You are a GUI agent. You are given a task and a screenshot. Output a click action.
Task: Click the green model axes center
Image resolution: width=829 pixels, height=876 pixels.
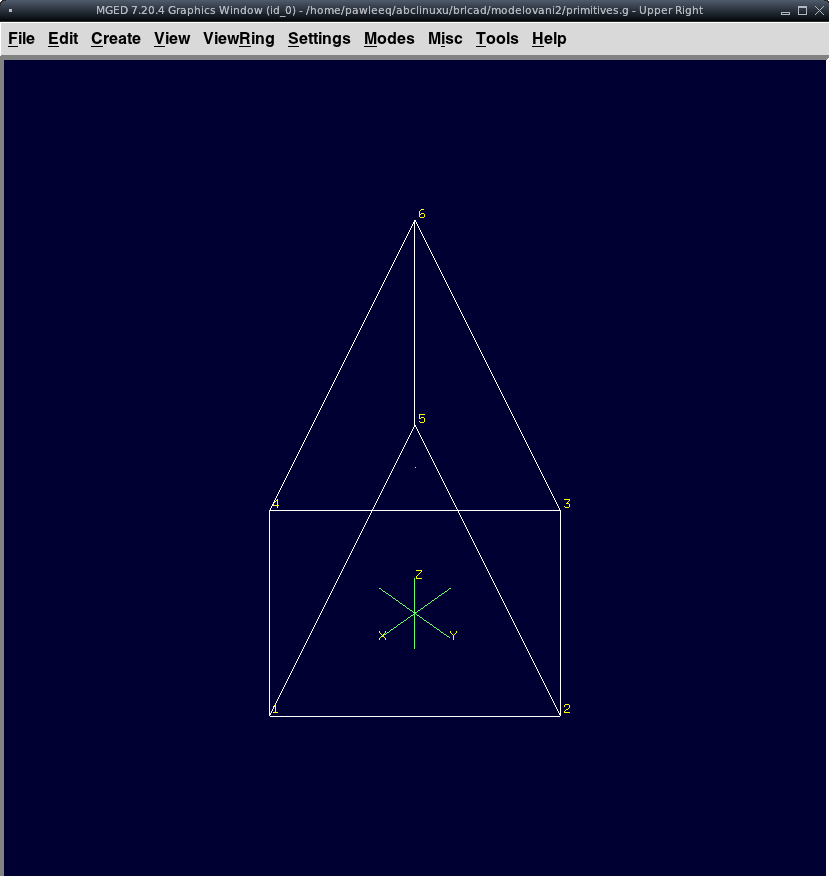click(414, 613)
